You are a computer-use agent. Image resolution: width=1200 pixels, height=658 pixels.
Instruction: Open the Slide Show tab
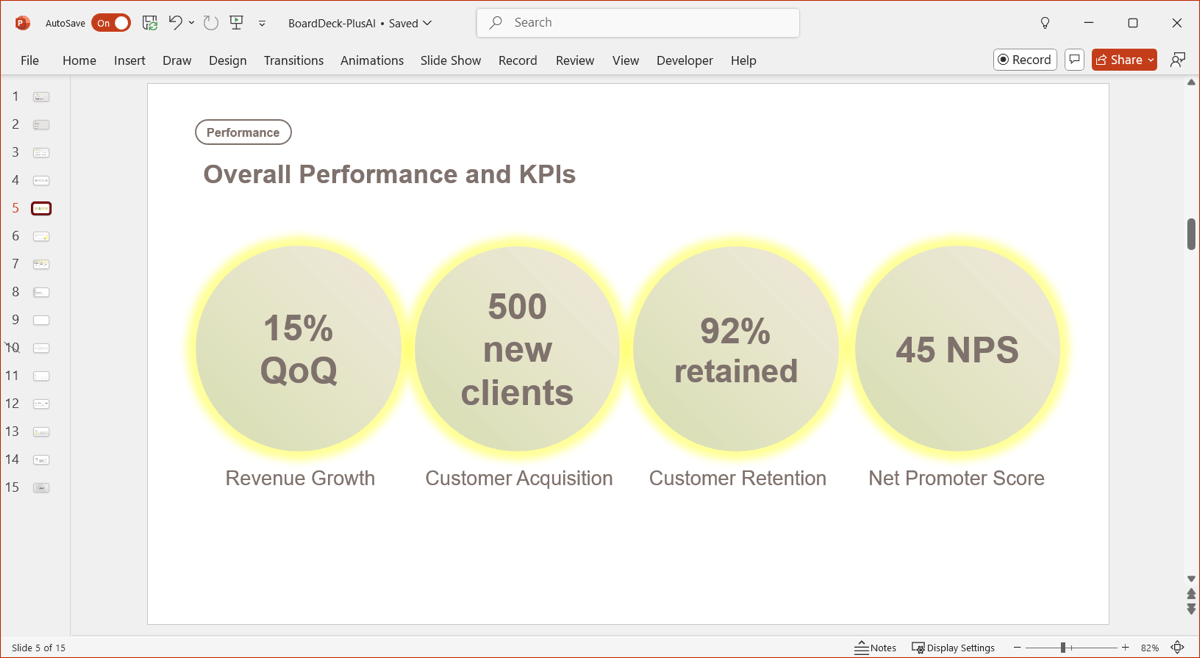(450, 60)
